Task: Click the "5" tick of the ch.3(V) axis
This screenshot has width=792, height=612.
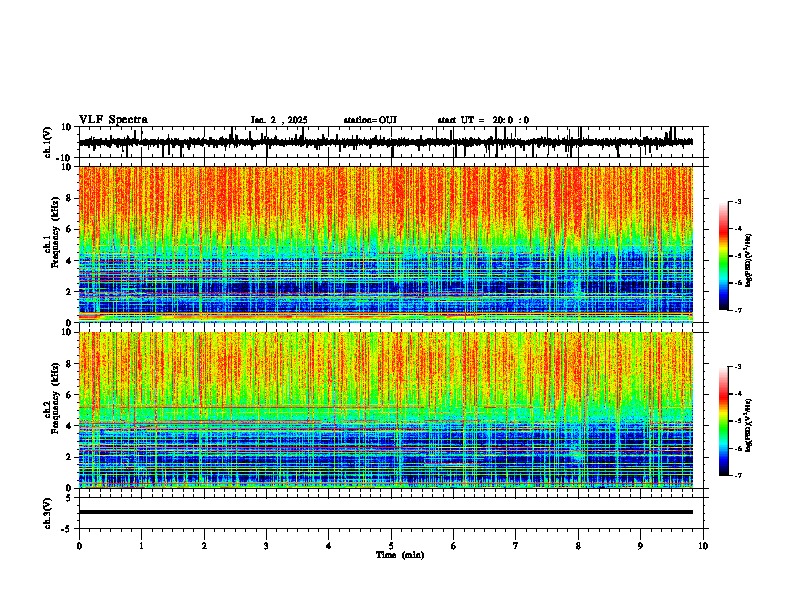Action: pyautogui.click(x=69, y=498)
